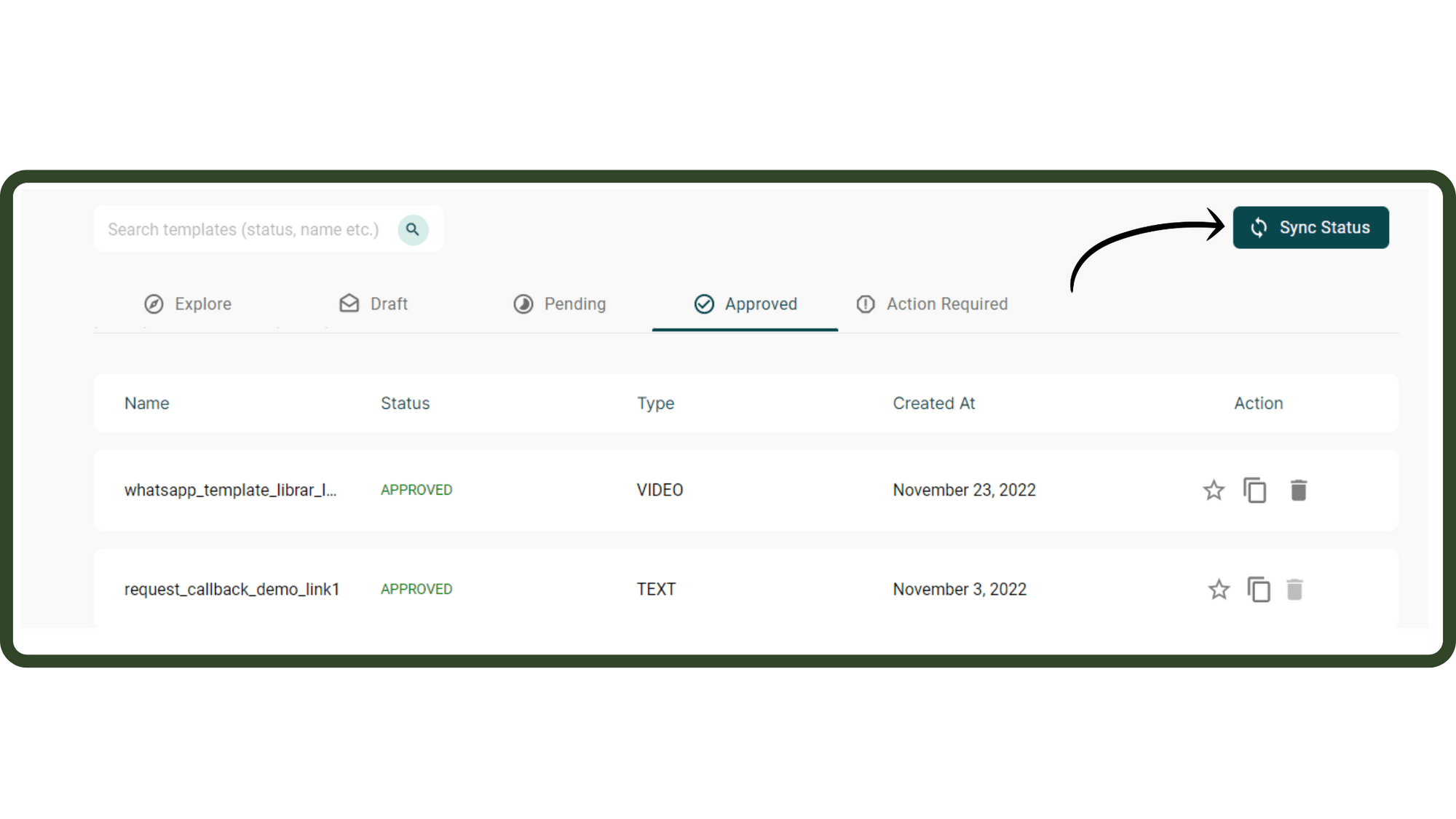Open the request_callback_demo_link1 template name
Image resolution: width=1456 pixels, height=819 pixels.
(x=232, y=589)
